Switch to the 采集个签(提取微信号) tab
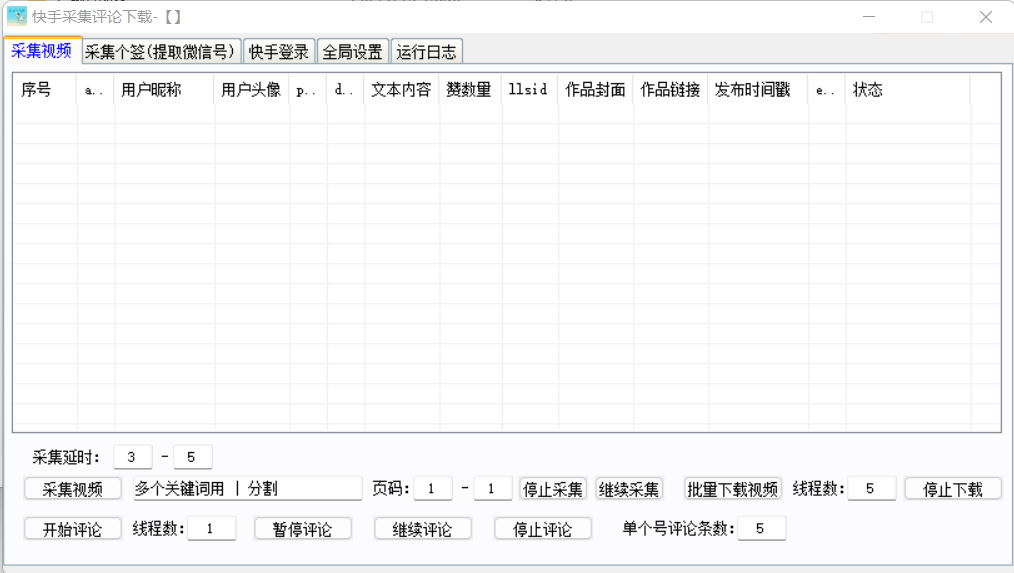The width and height of the screenshot is (1014, 573). point(160,52)
